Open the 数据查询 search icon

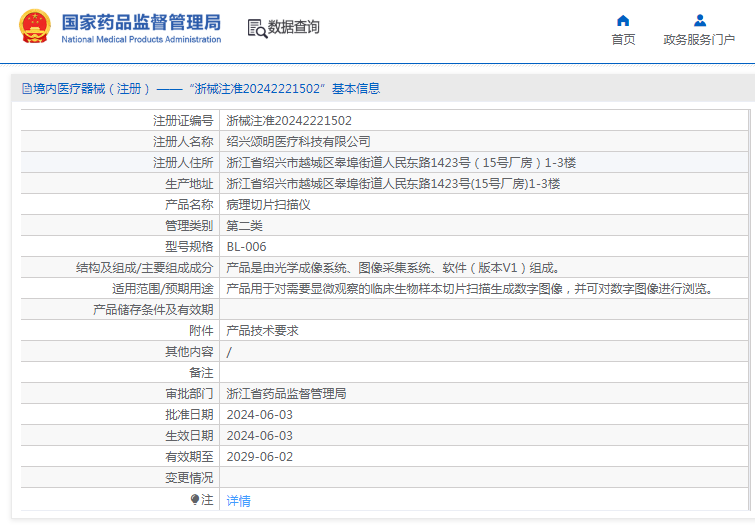pyautogui.click(x=257, y=28)
